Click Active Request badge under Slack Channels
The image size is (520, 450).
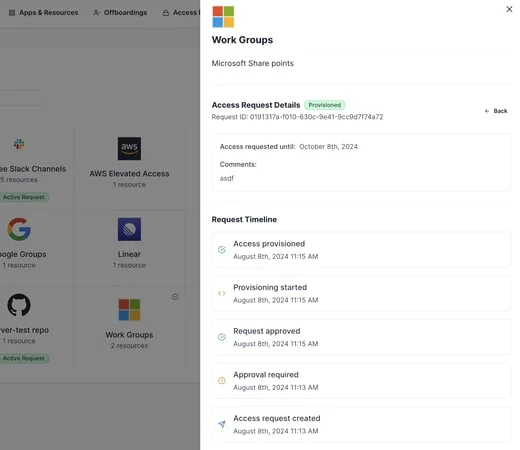(x=24, y=197)
